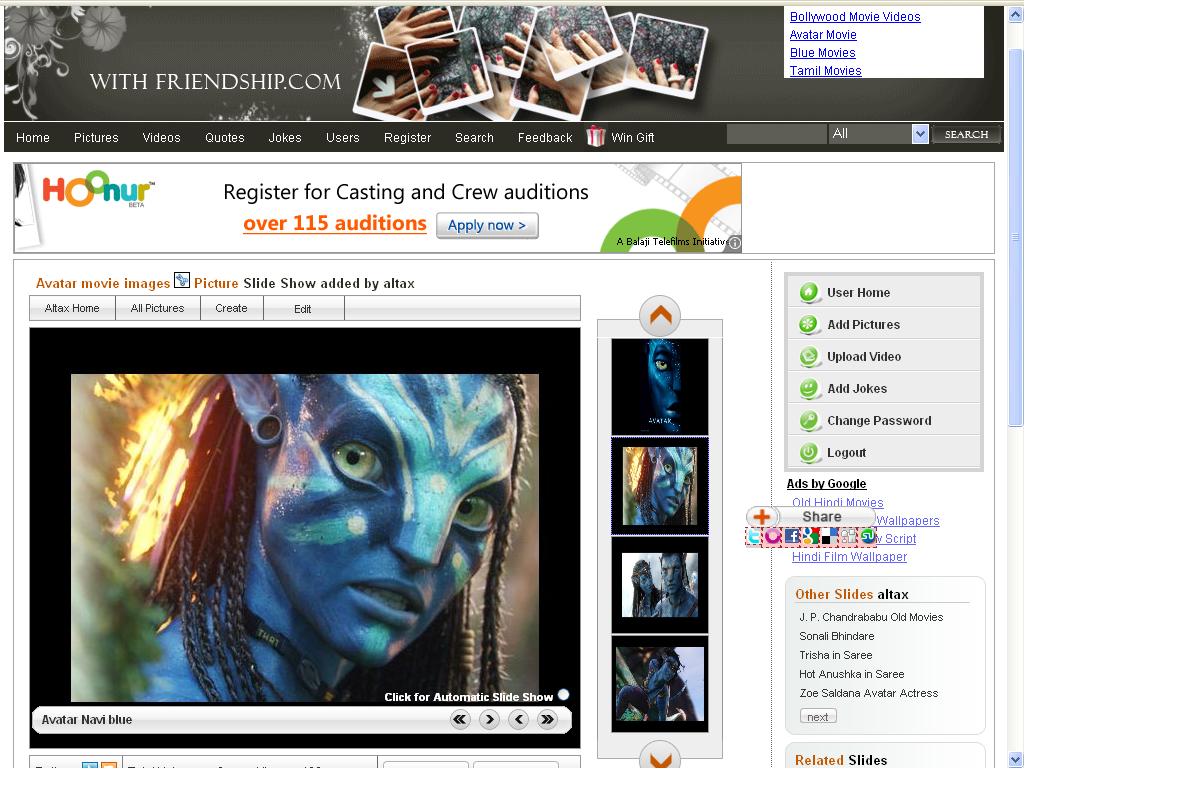This screenshot has width=1200, height=800.
Task: Click the Logout power icon
Action: click(810, 453)
